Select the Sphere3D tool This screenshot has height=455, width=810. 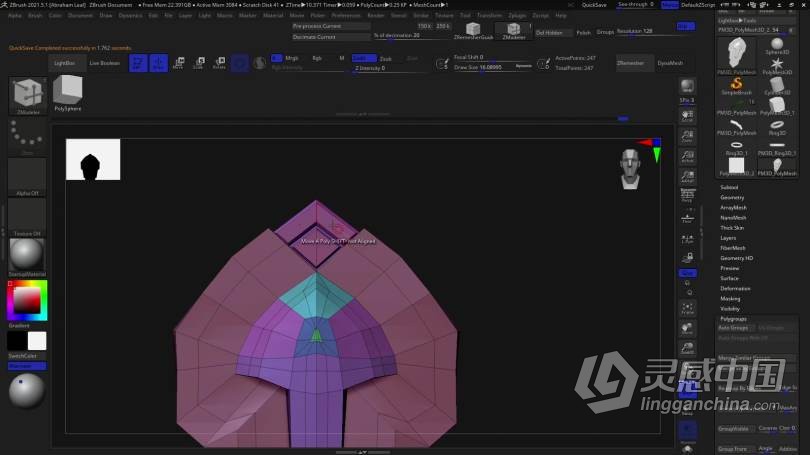777,46
